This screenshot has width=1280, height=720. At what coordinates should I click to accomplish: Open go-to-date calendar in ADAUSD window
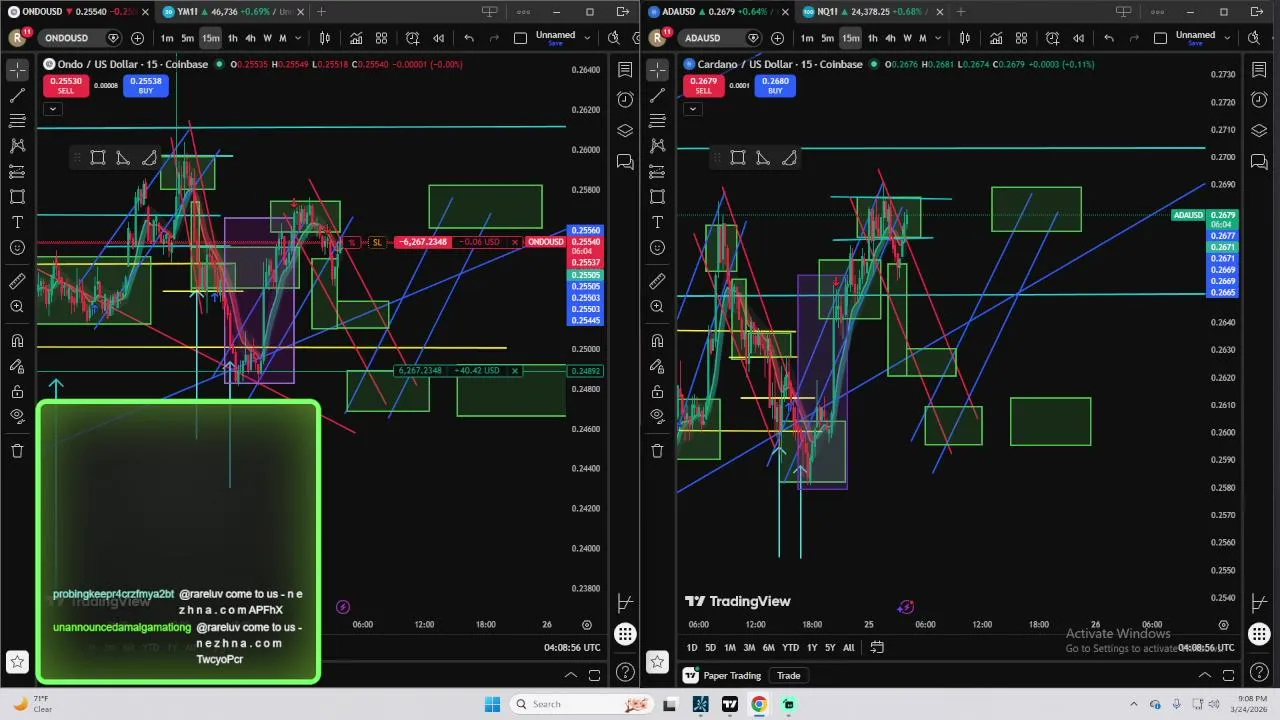pos(877,647)
